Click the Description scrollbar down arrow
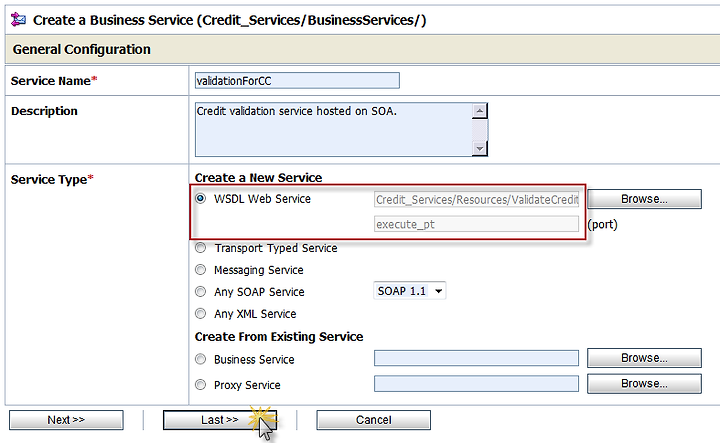 (479, 148)
